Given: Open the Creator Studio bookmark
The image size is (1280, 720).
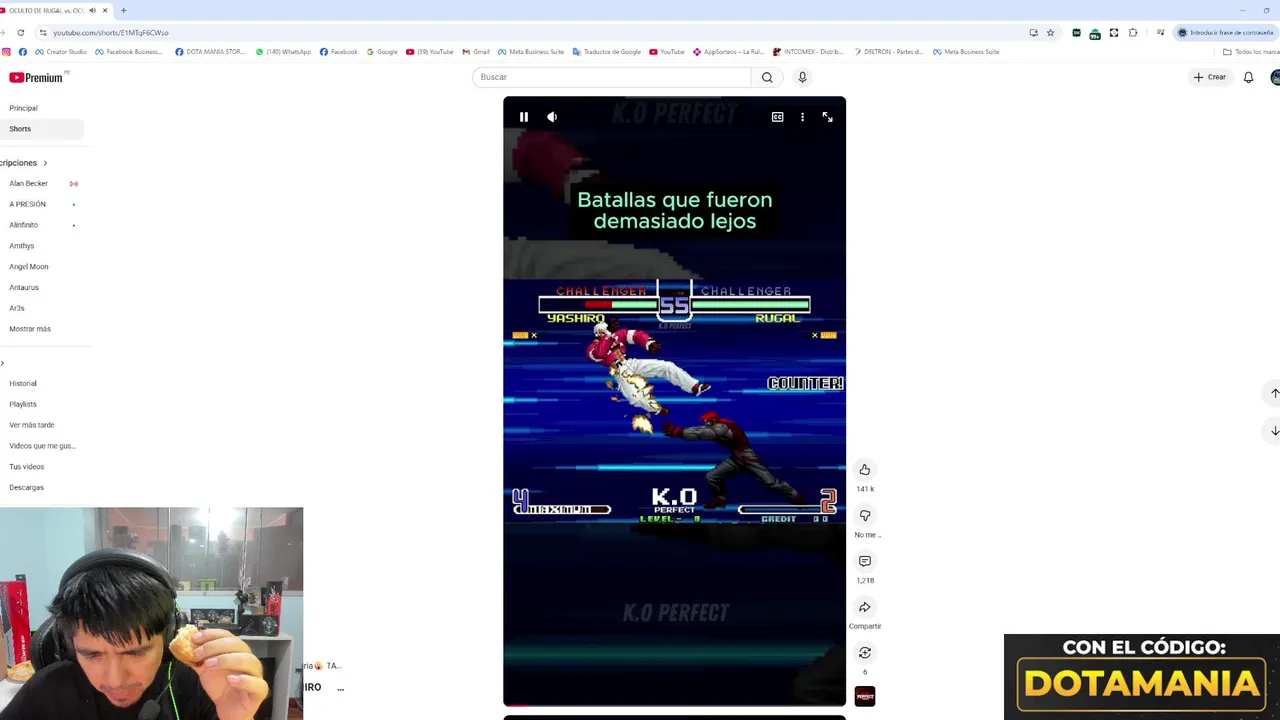Looking at the screenshot, I should 62,52.
